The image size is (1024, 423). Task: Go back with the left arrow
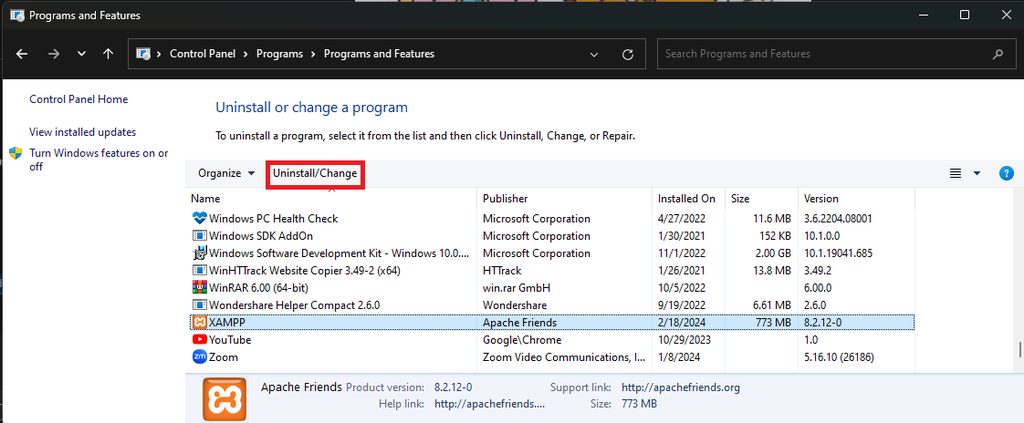coord(22,54)
